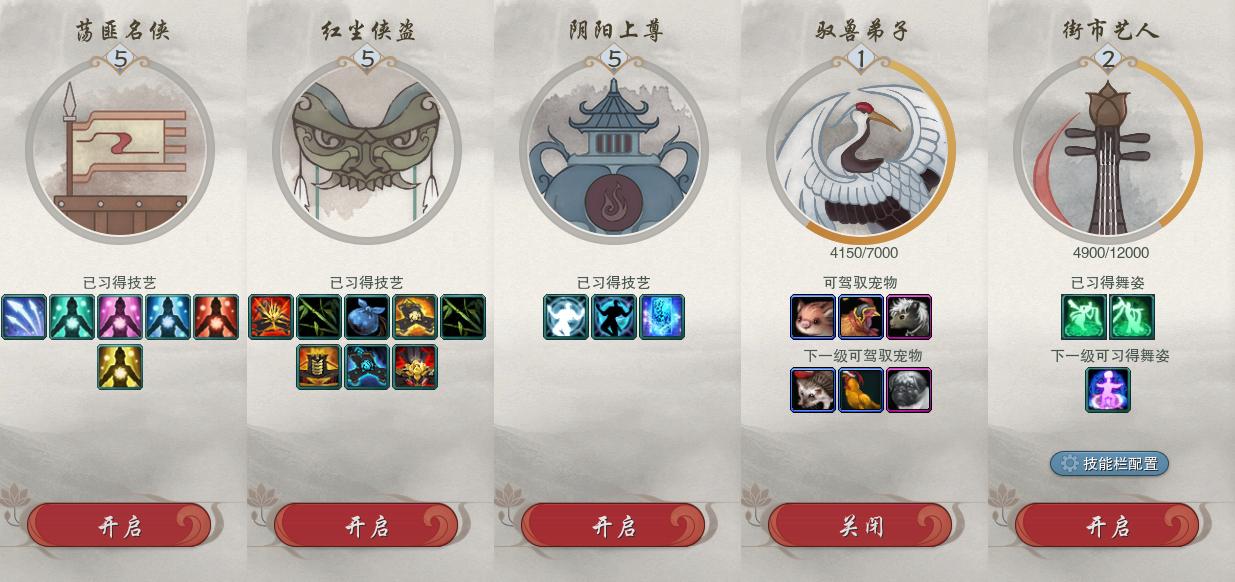Viewport: 1235px width, 582px height.
Task: Click the golden armor skill icon
Action: (319, 367)
